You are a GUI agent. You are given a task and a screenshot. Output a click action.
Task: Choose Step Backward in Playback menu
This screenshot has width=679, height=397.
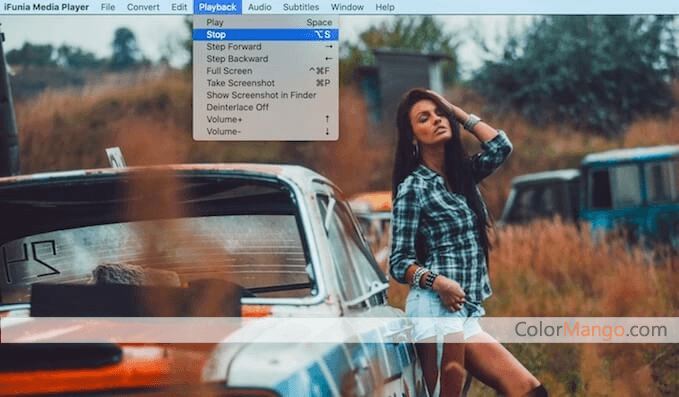point(265,58)
